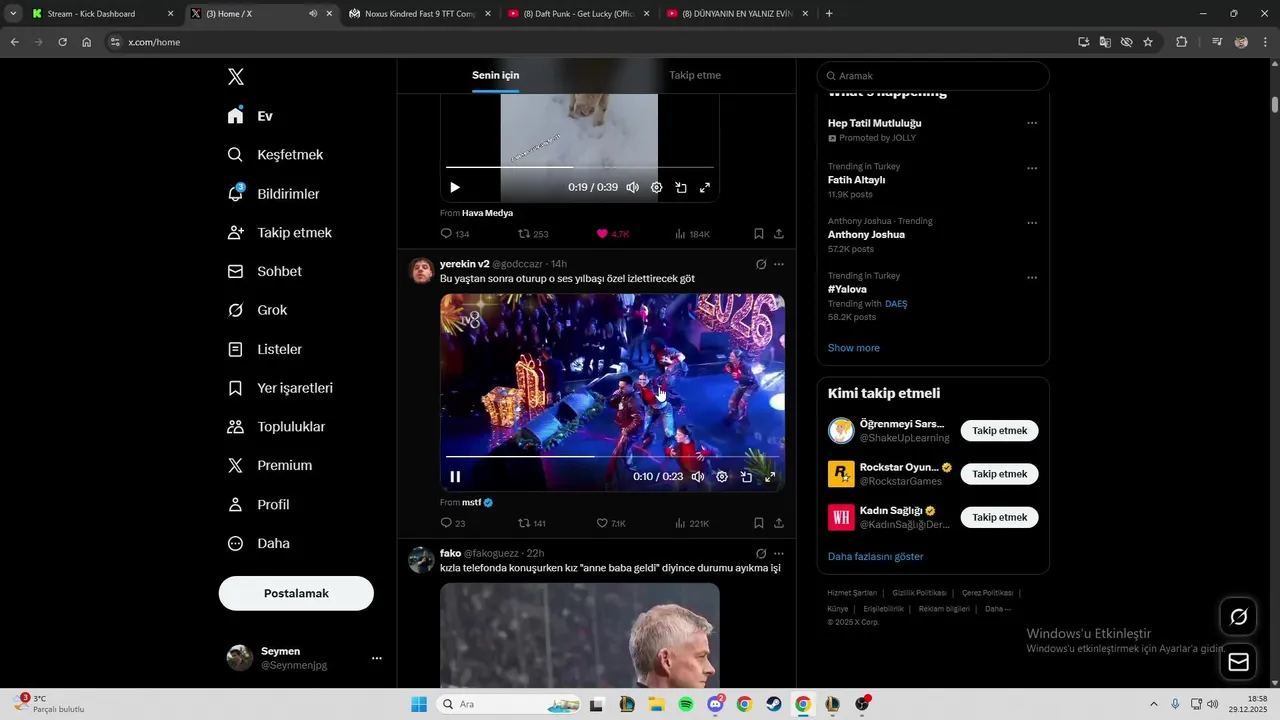Open Premium in sidebar
Screen dimensions: 1280x720
coord(270,465)
